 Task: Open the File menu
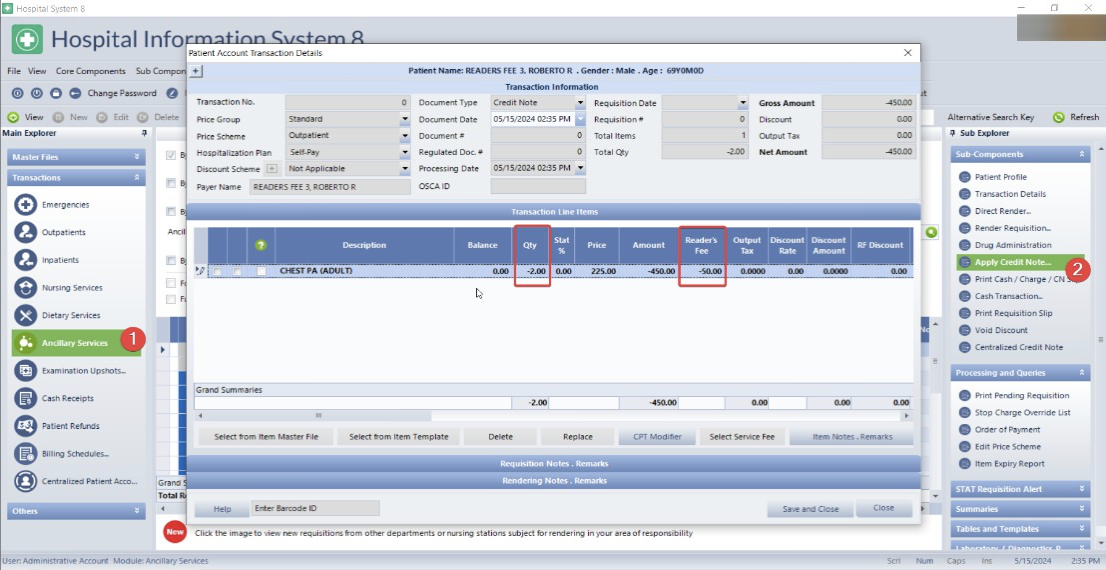14,71
